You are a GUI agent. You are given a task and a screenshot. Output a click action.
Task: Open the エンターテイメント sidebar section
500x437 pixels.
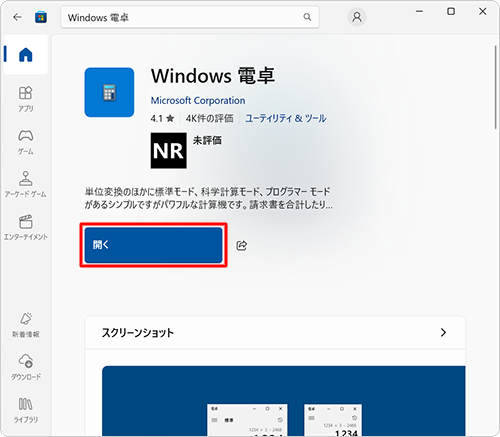(26, 227)
